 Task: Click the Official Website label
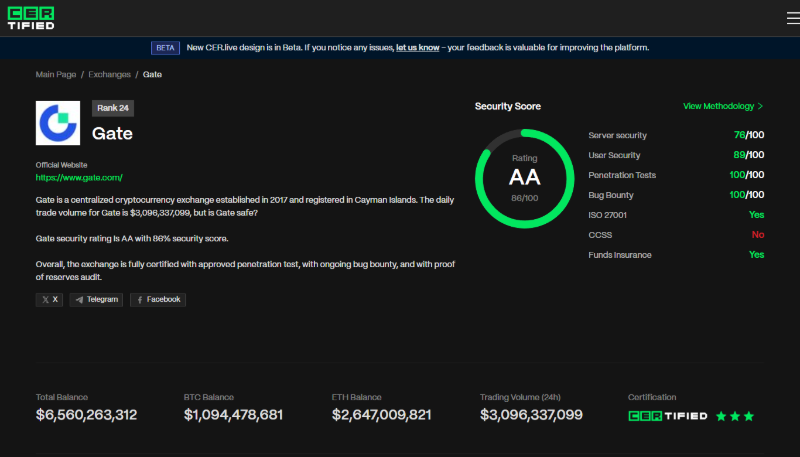point(61,165)
